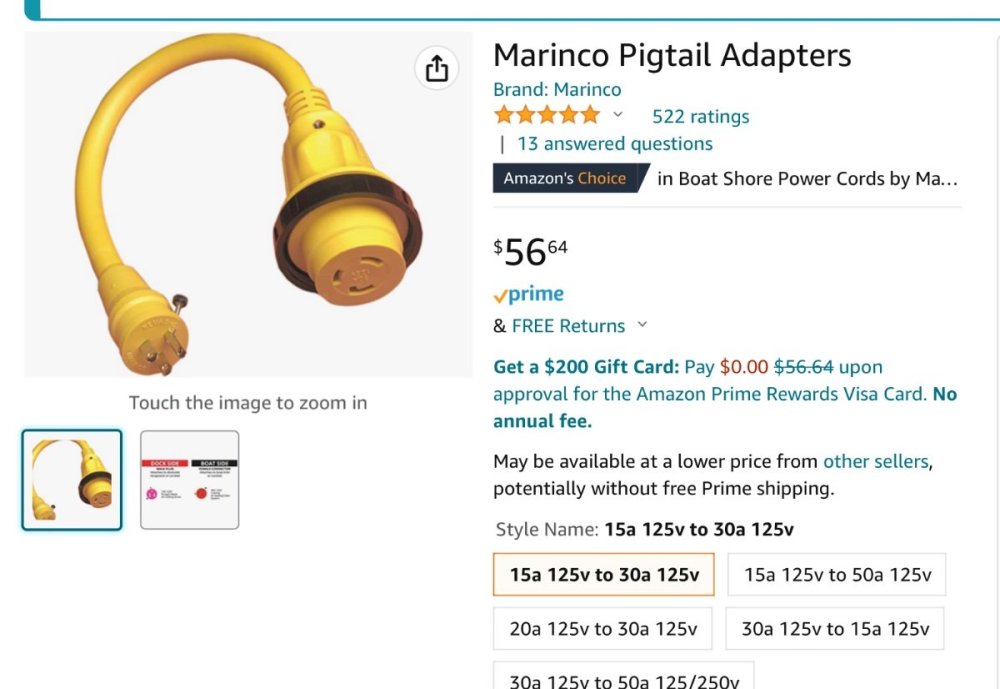
Task: Choose the 15a 125v to 50a 125v style
Action: [x=836, y=574]
